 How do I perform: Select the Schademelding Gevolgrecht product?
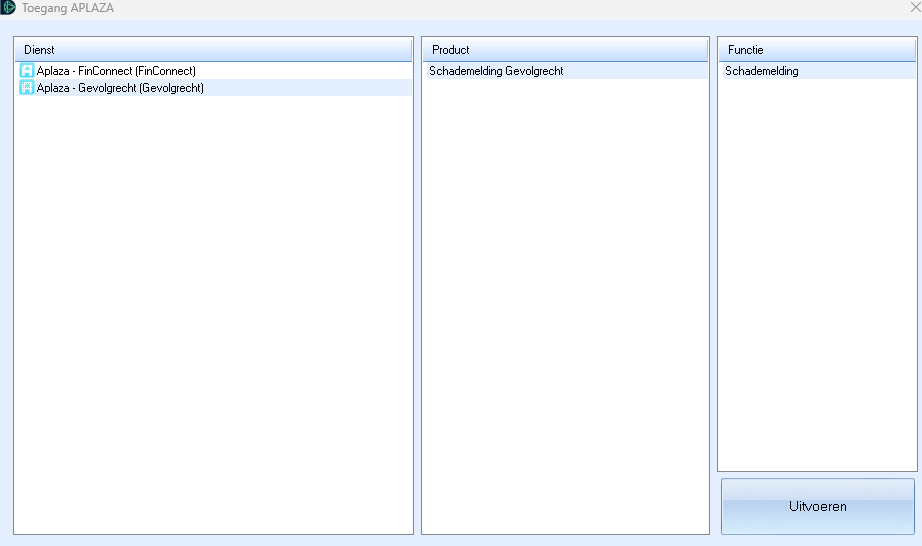point(566,71)
